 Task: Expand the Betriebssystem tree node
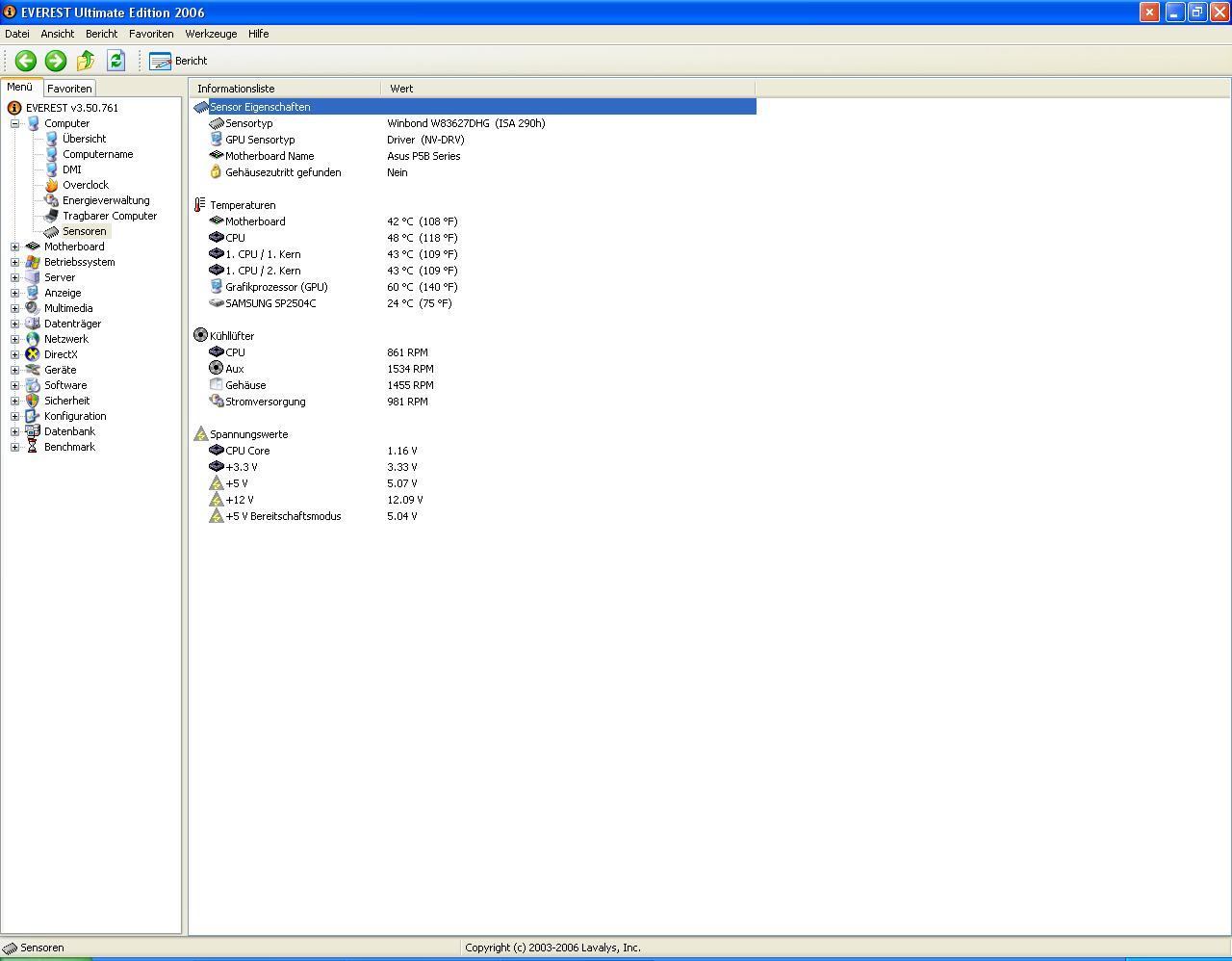click(14, 262)
